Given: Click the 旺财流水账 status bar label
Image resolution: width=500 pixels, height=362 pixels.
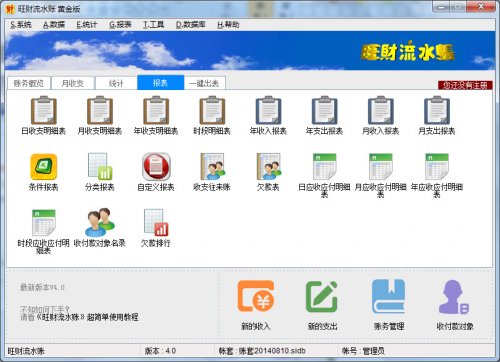Looking at the screenshot, I should (26, 351).
